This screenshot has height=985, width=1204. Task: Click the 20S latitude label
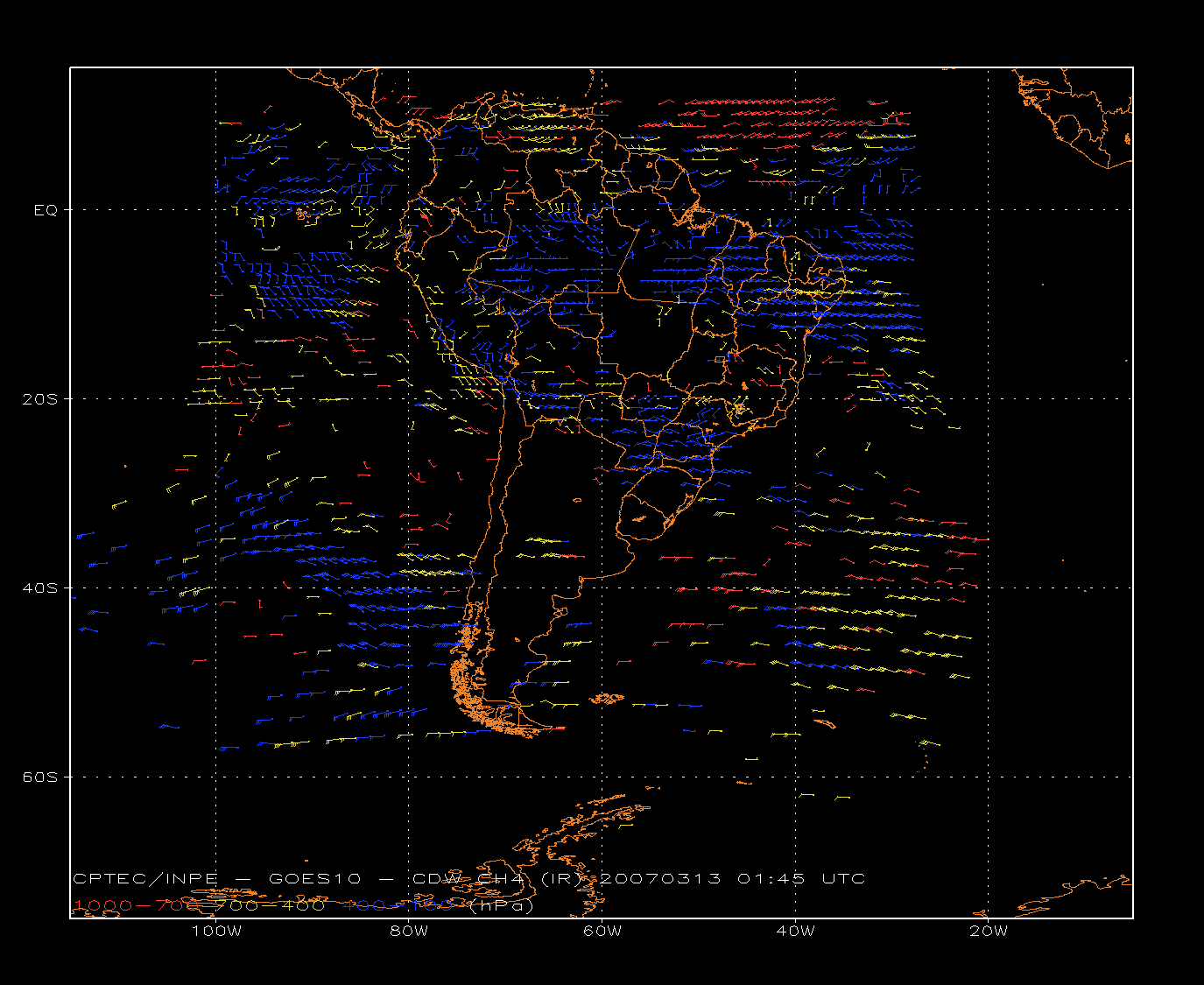point(40,398)
